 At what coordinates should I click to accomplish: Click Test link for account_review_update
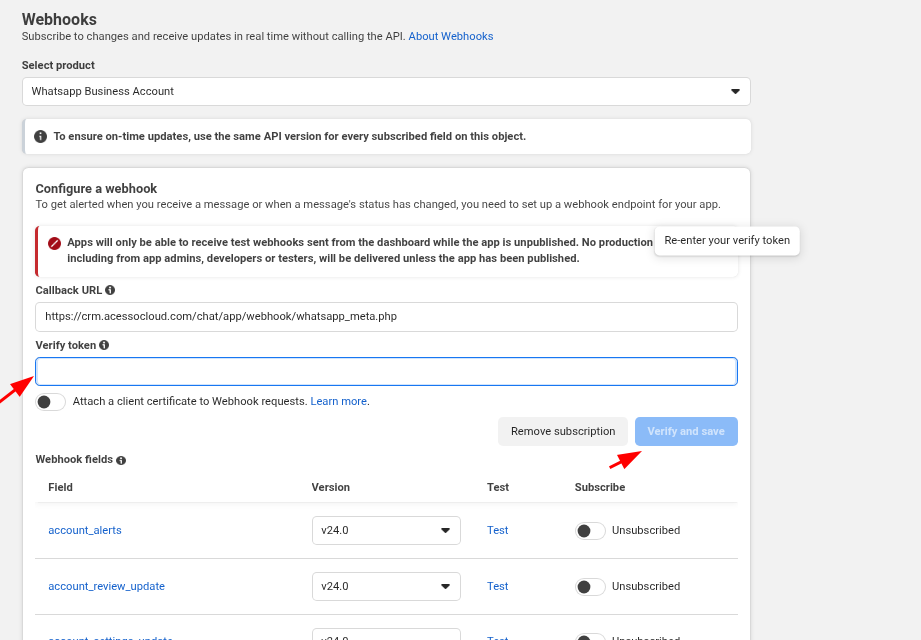coord(497,586)
